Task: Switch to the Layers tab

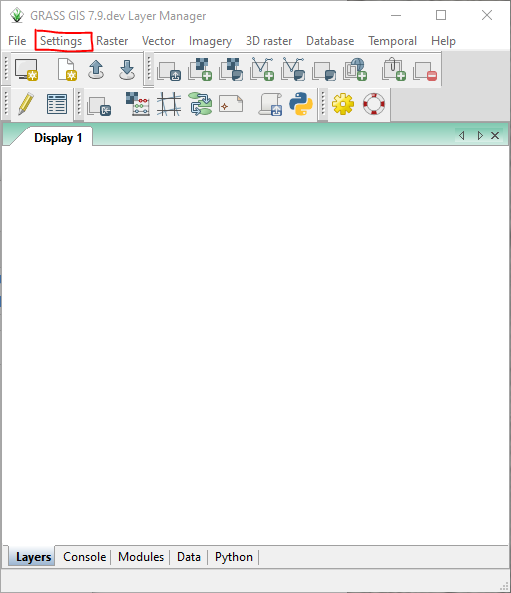Action: (x=33, y=557)
